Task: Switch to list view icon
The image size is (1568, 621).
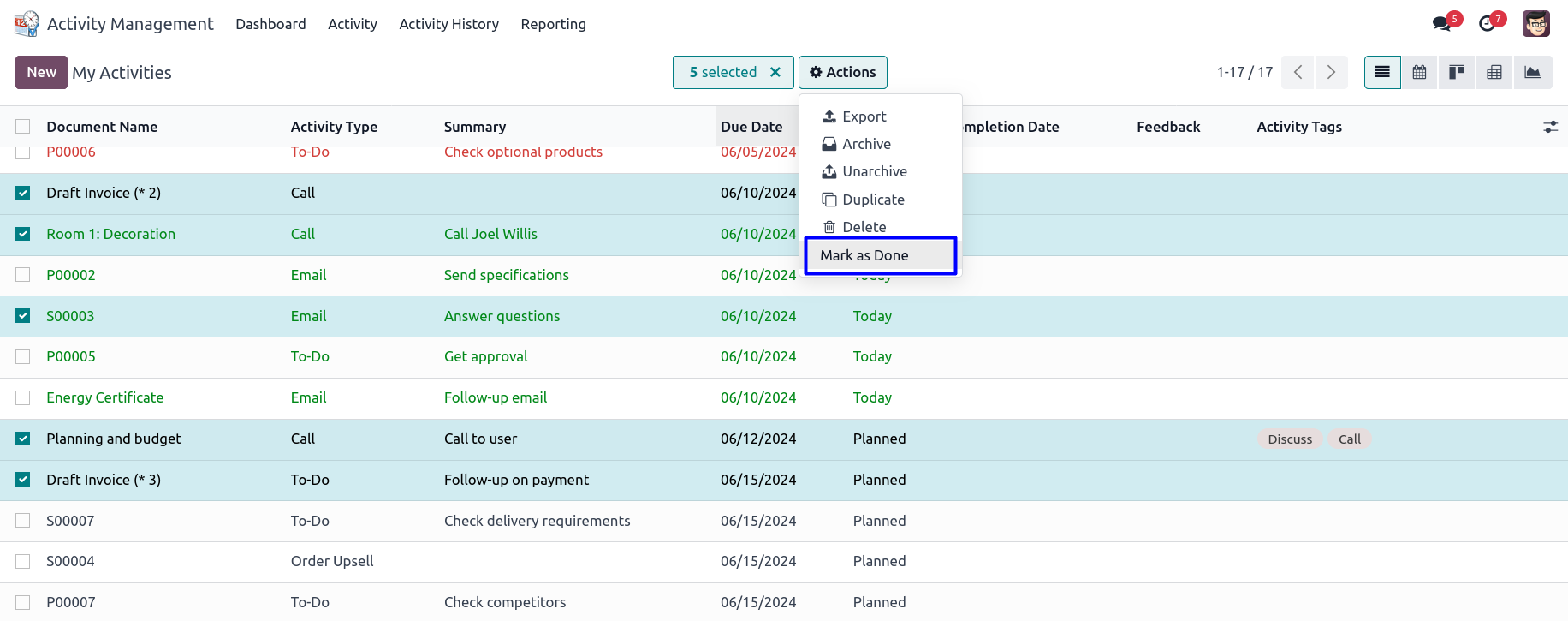Action: [x=1381, y=73]
